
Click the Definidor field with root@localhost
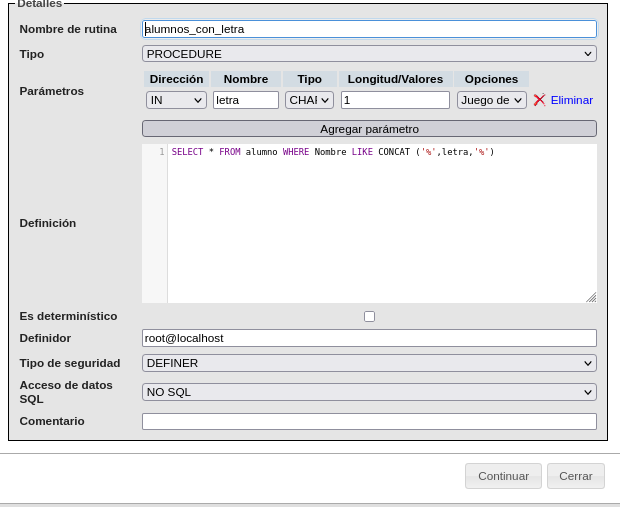(369, 338)
